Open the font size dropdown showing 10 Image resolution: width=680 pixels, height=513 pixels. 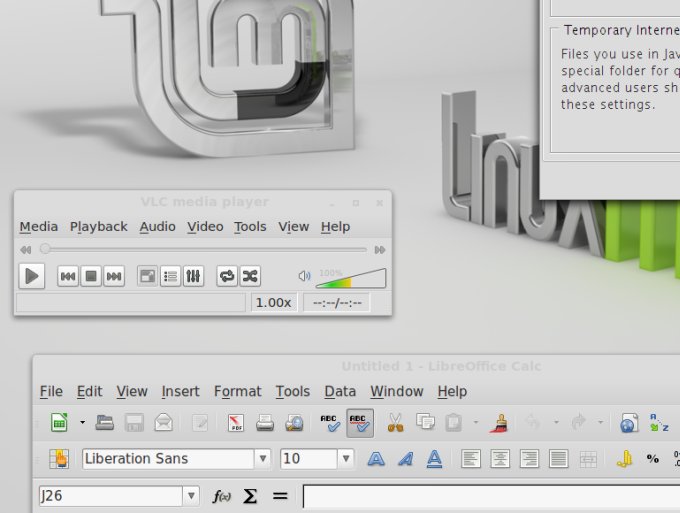point(346,459)
